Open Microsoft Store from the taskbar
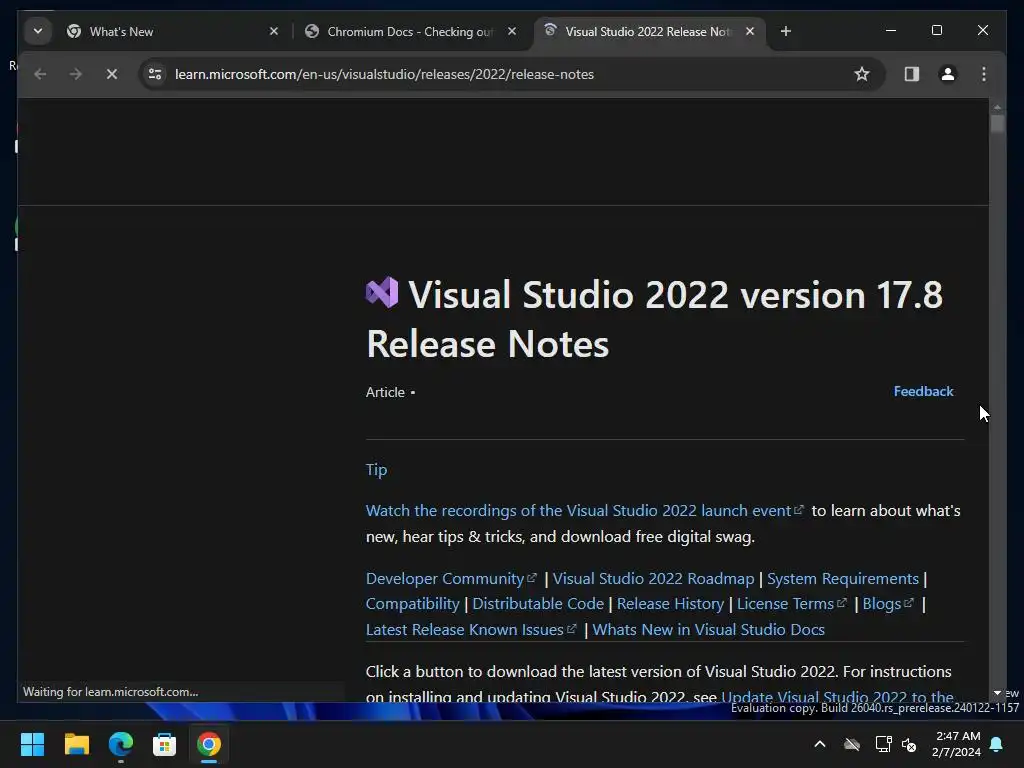 [x=165, y=744]
